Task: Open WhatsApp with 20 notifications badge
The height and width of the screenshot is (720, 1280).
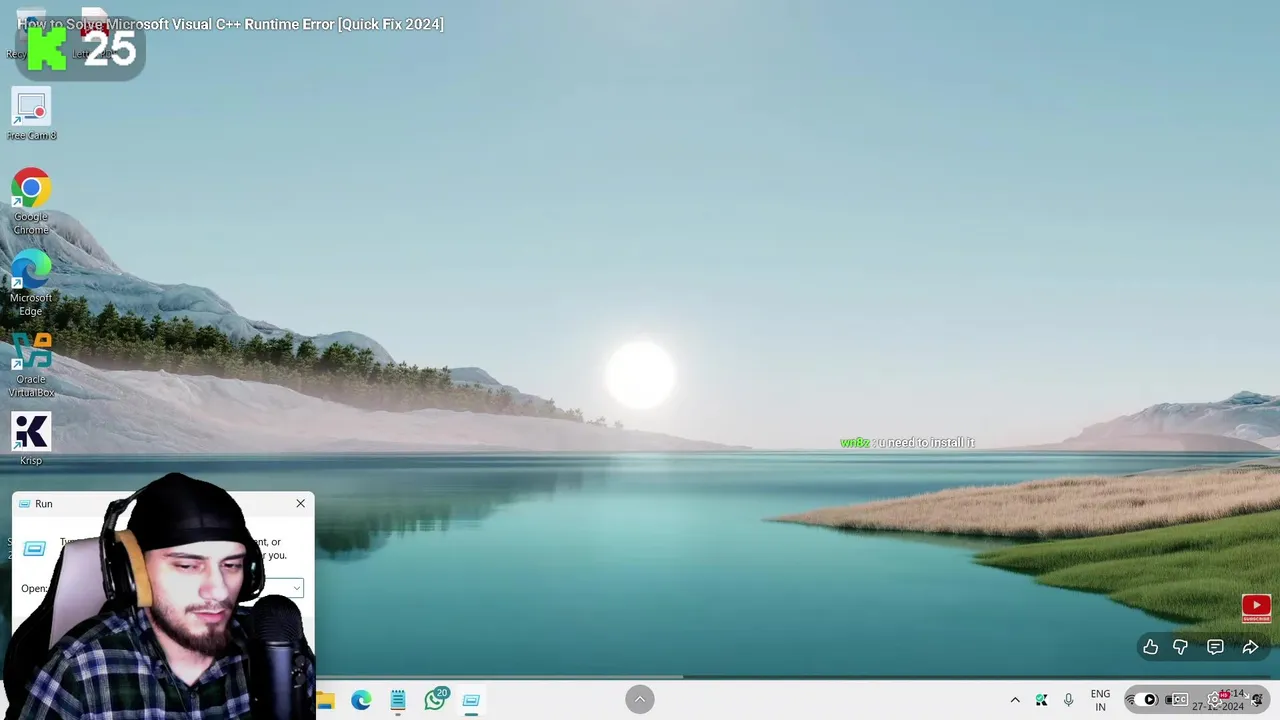Action: point(435,699)
